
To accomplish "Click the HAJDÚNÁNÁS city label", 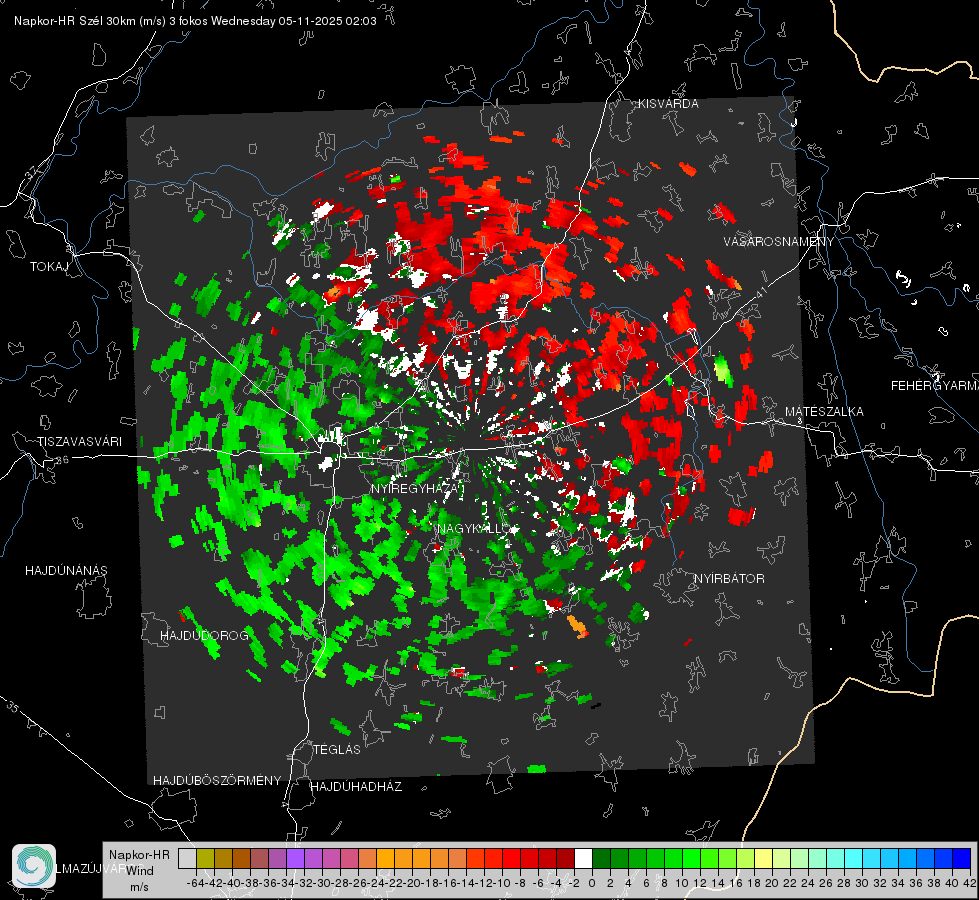I will [x=66, y=571].
